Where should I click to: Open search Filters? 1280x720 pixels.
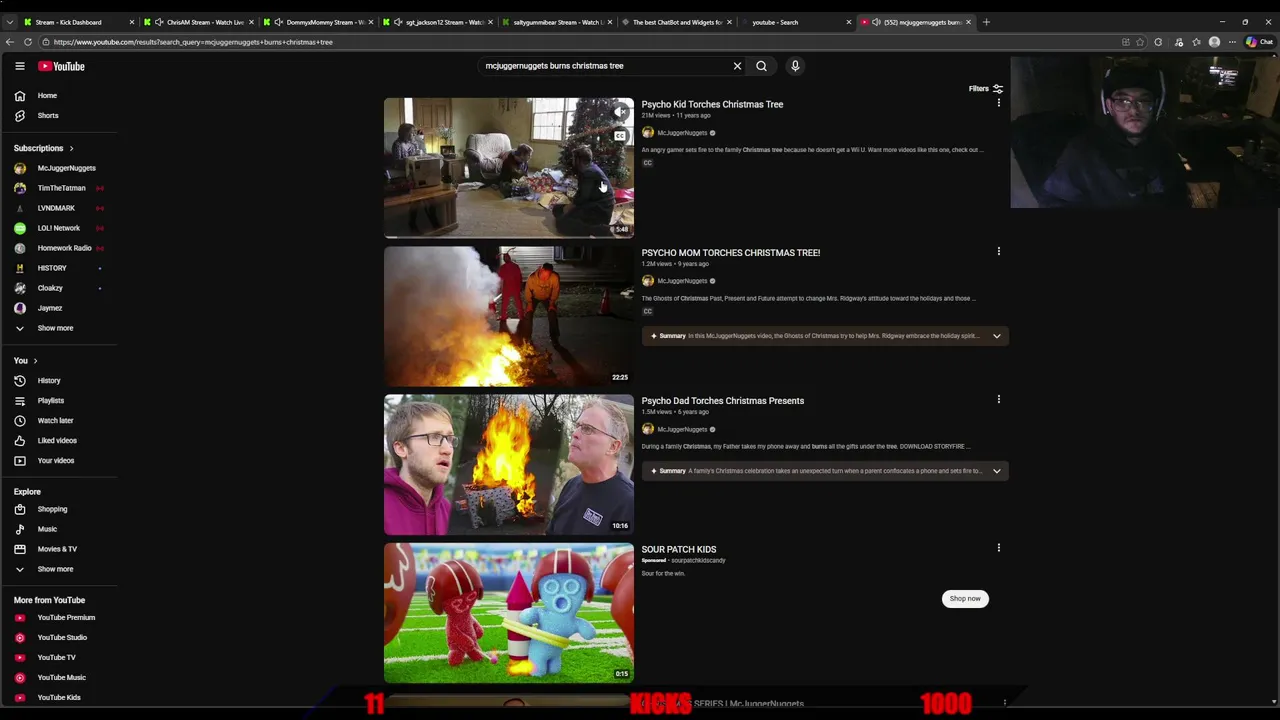click(x=986, y=88)
